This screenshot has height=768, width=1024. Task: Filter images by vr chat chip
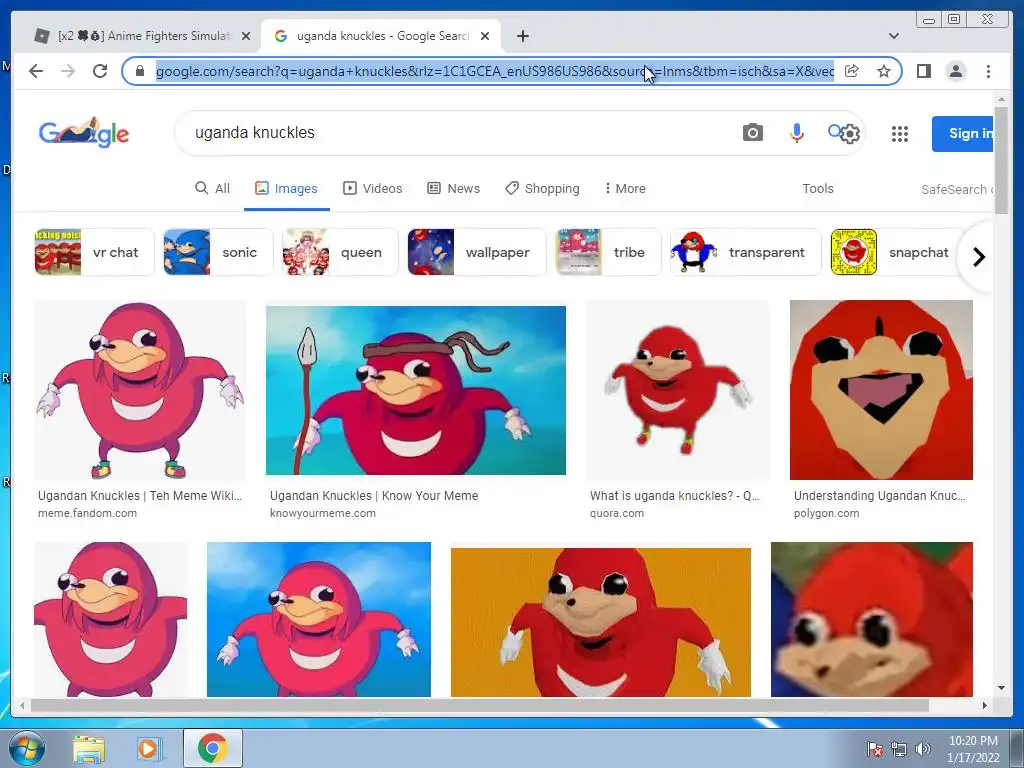click(94, 252)
